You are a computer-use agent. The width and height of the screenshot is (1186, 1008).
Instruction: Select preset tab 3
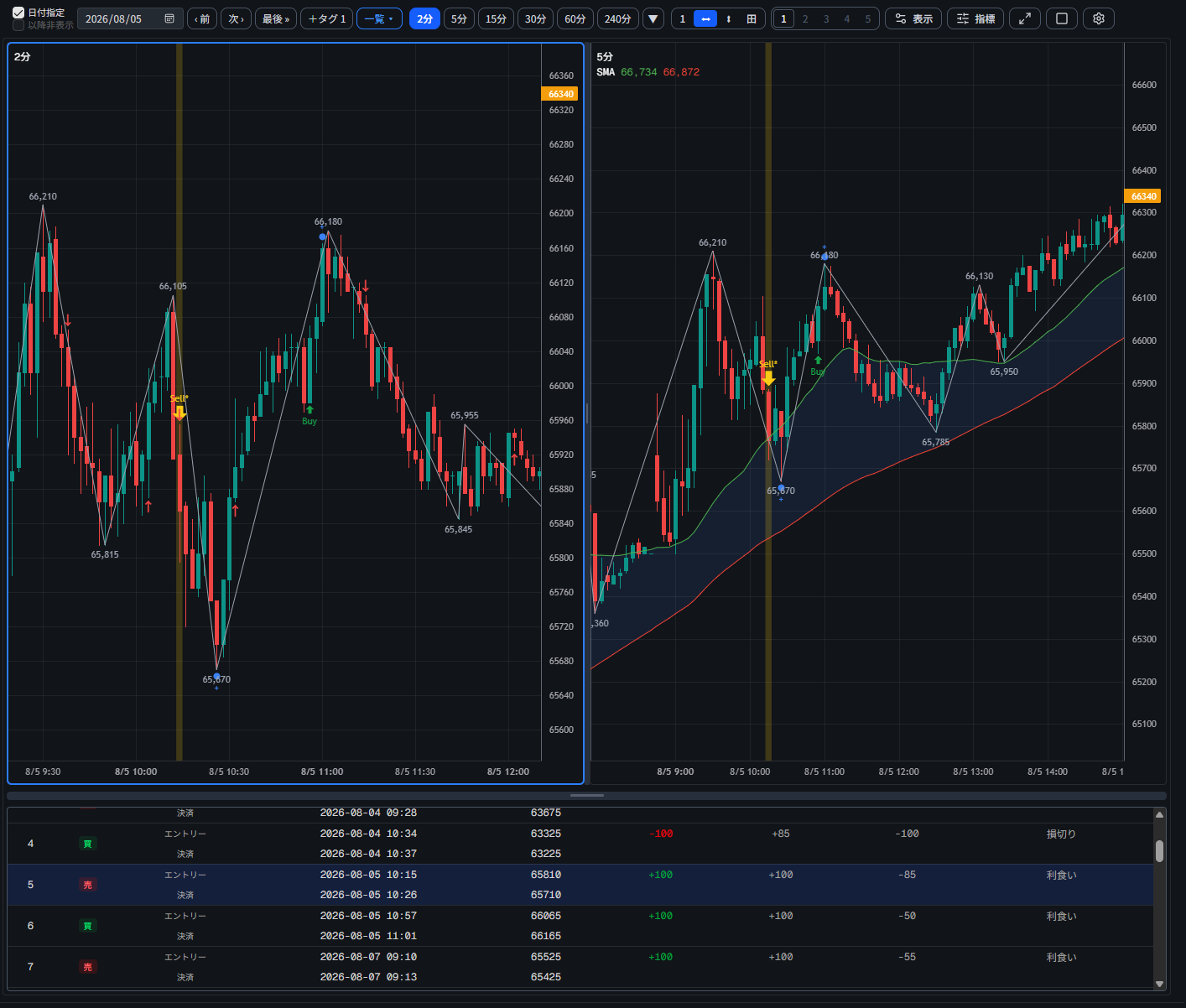pos(826,18)
